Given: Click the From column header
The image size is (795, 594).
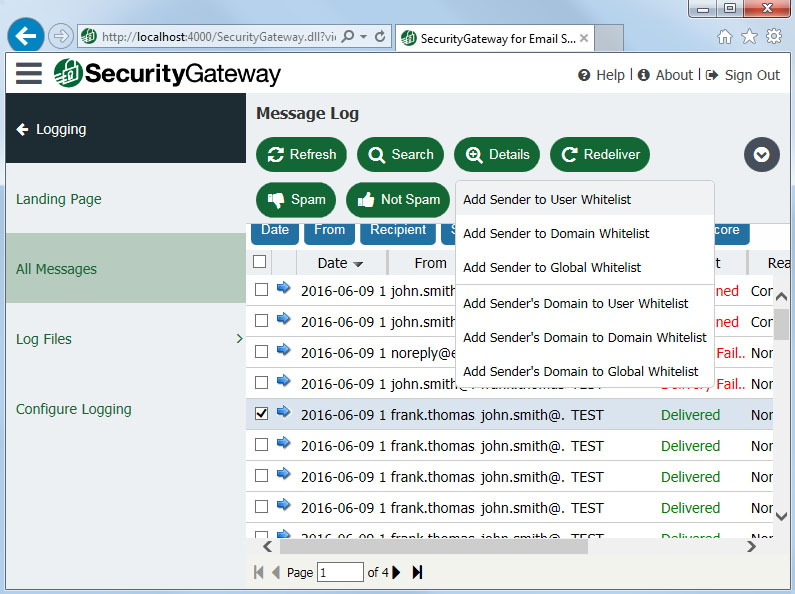Looking at the screenshot, I should coord(430,263).
